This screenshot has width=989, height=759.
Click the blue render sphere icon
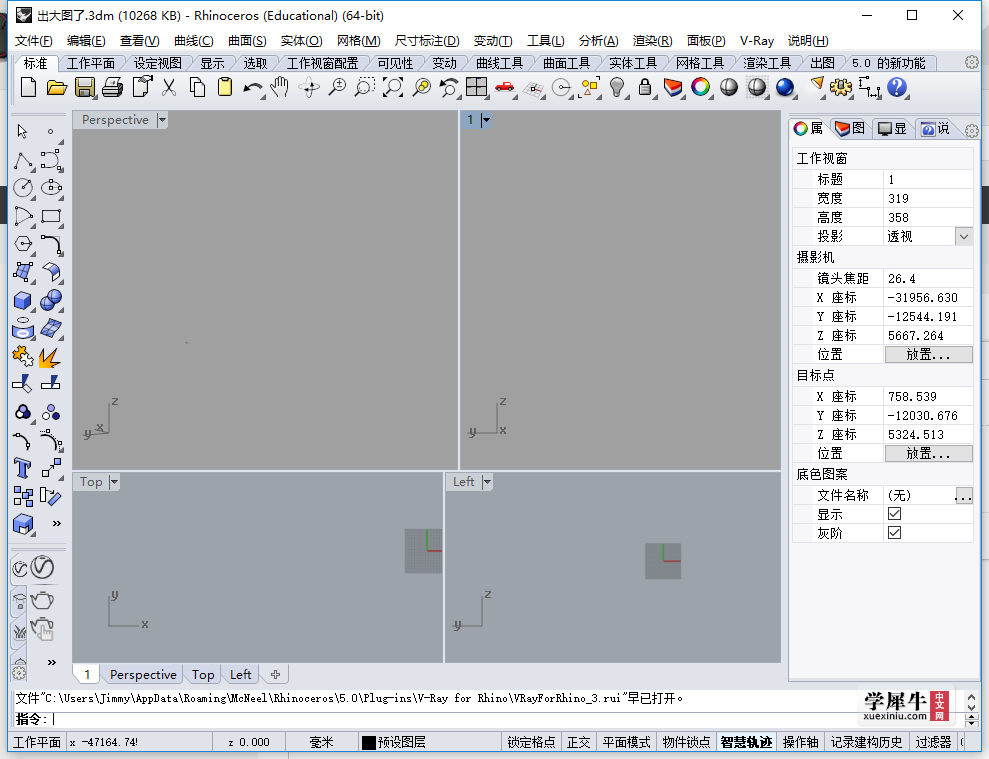tap(785, 87)
